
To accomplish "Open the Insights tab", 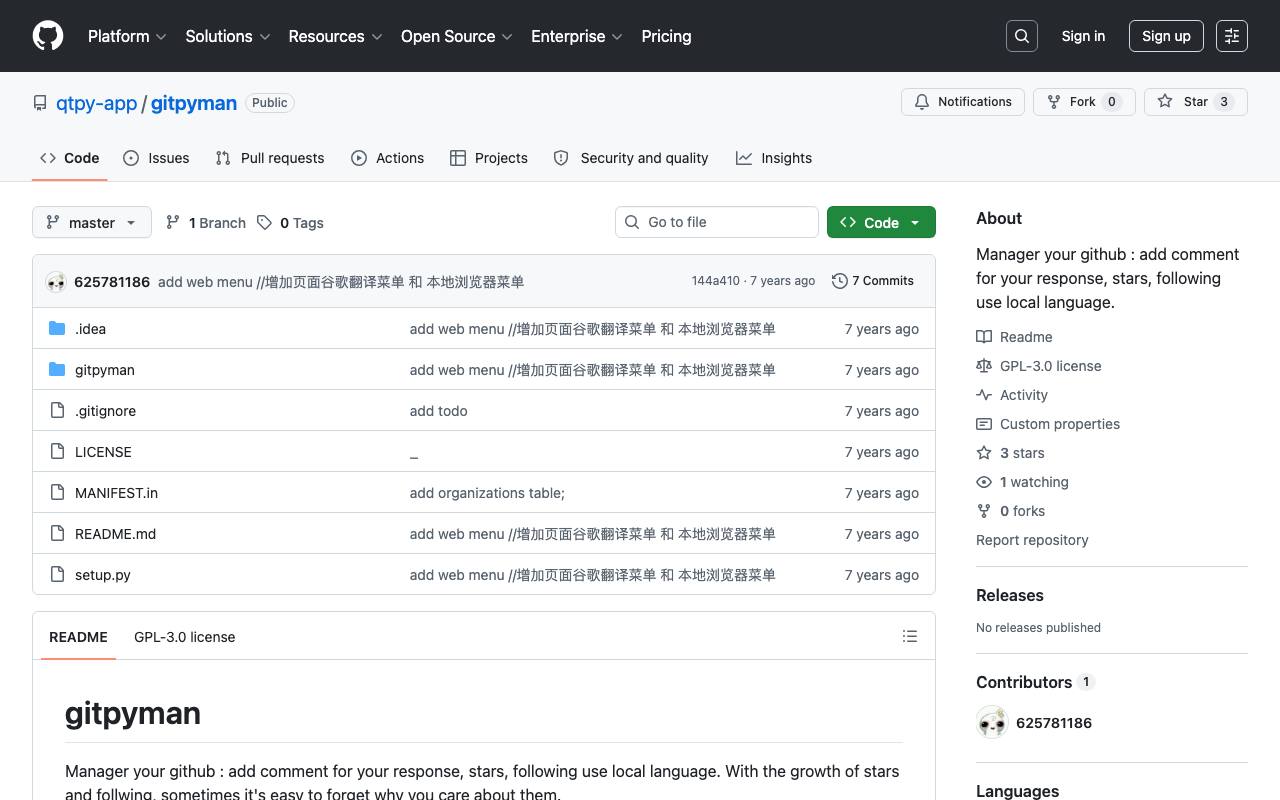I will pyautogui.click(x=774, y=158).
